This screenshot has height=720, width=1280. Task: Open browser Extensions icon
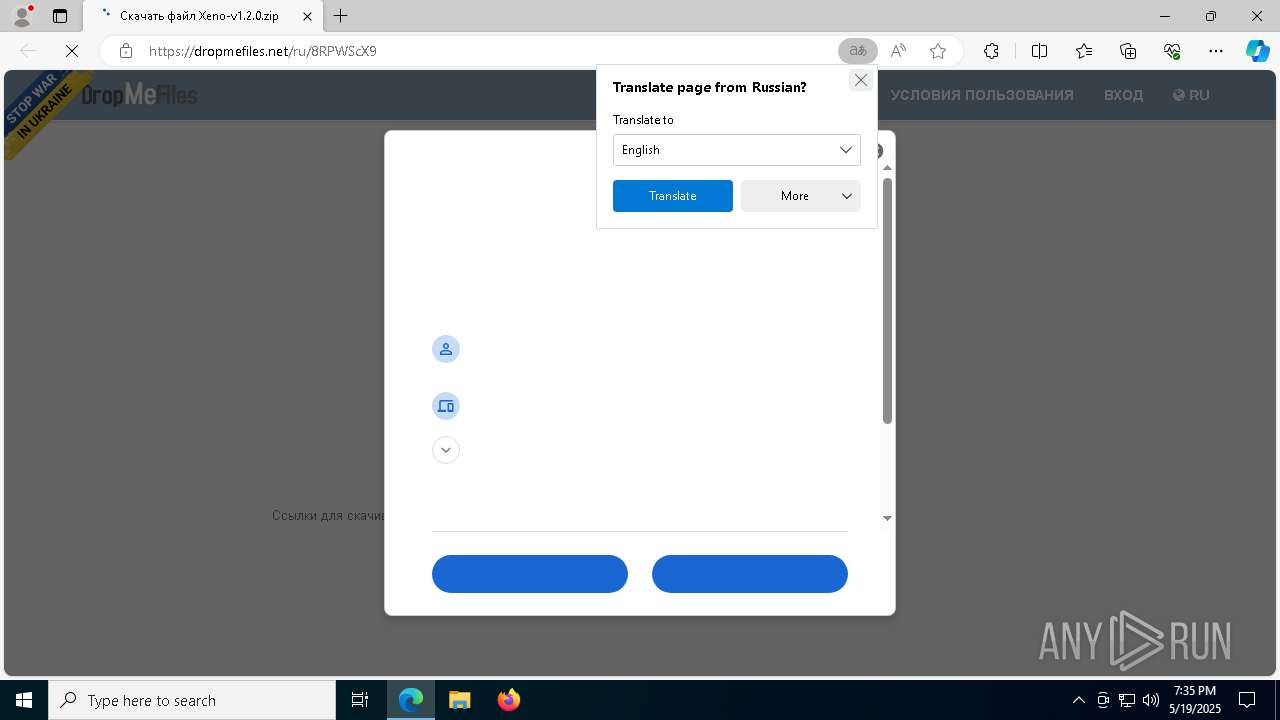tap(991, 51)
